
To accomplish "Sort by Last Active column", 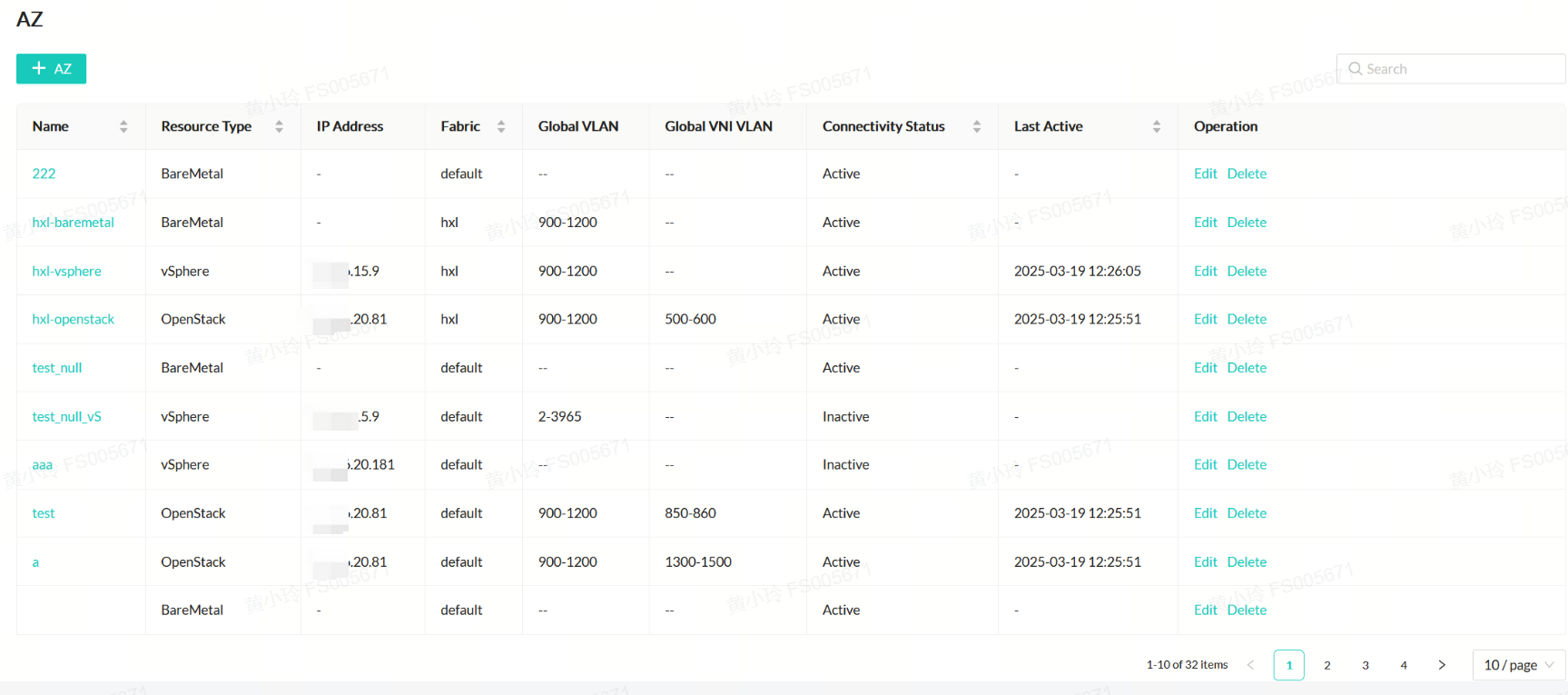I will (x=1157, y=127).
